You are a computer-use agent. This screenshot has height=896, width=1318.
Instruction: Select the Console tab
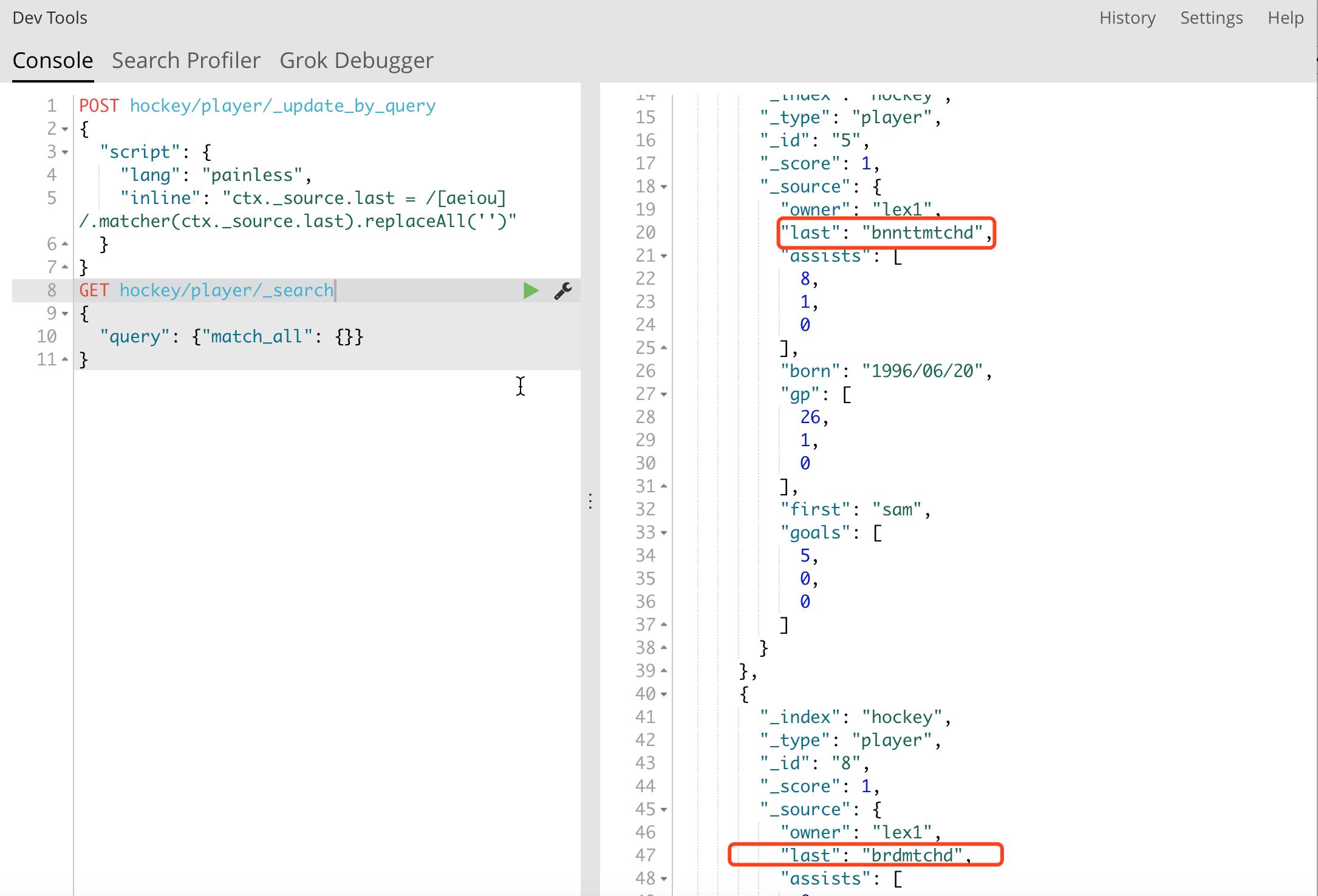53,61
